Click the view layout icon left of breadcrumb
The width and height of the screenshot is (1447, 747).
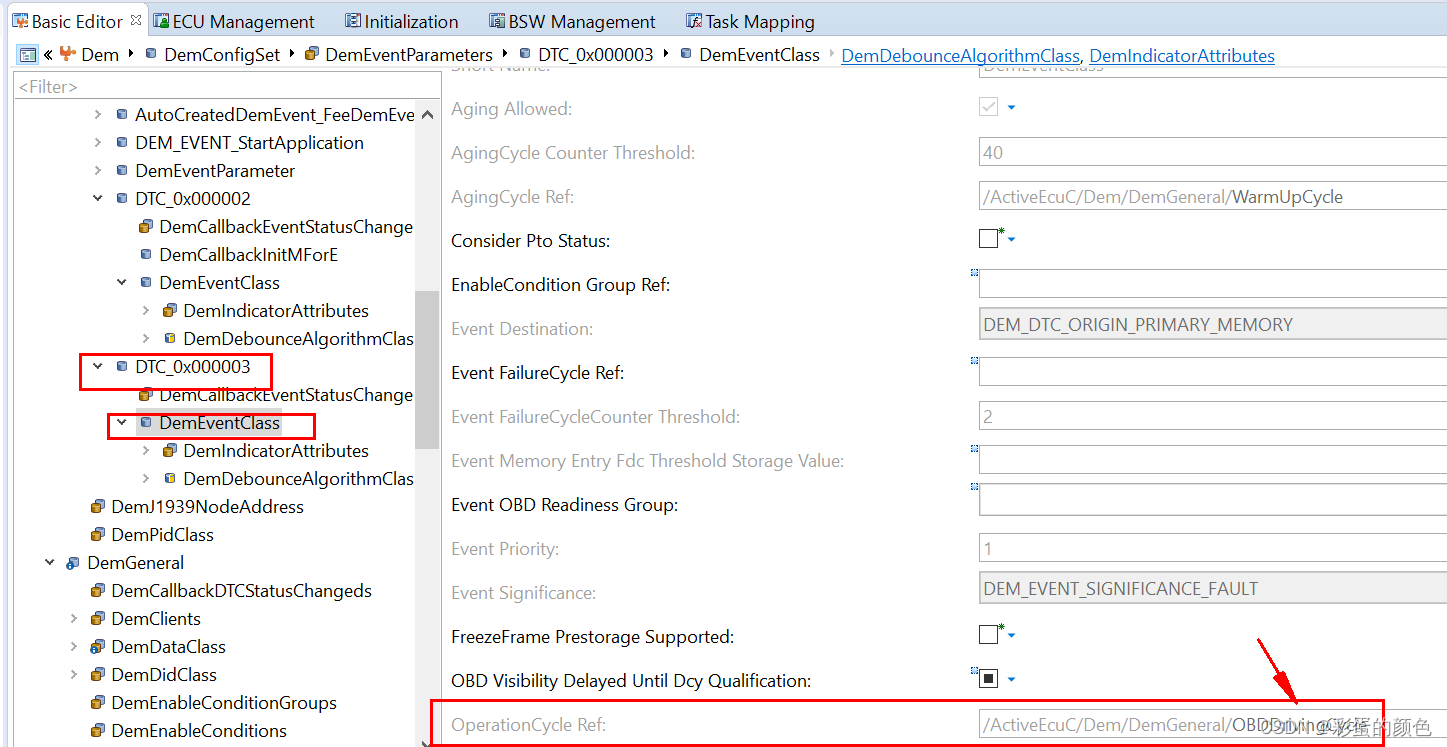[x=28, y=55]
